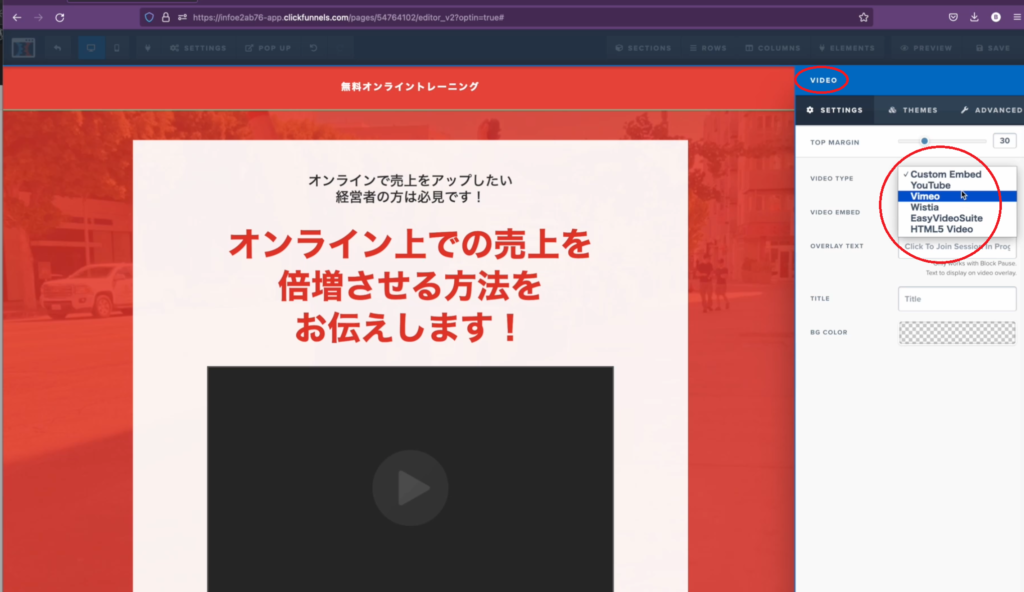
Task: Click the padlock site security icon
Action: 166,18
